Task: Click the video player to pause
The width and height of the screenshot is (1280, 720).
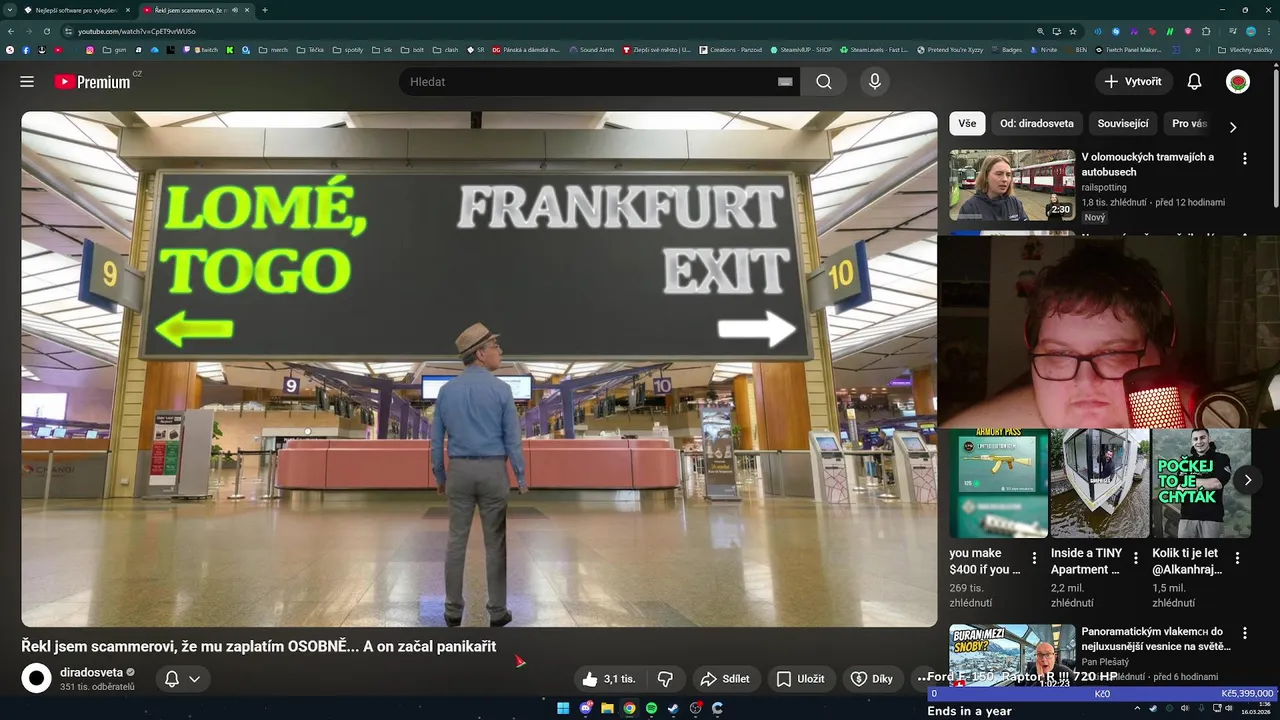Action: (x=479, y=369)
